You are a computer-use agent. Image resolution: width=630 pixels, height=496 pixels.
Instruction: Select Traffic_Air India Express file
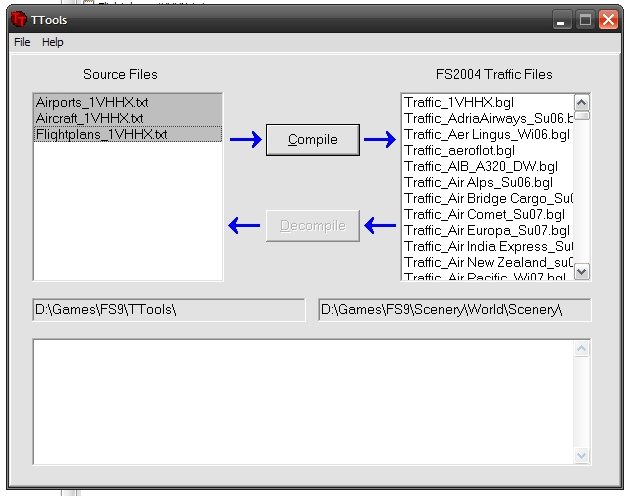pyautogui.click(x=488, y=246)
